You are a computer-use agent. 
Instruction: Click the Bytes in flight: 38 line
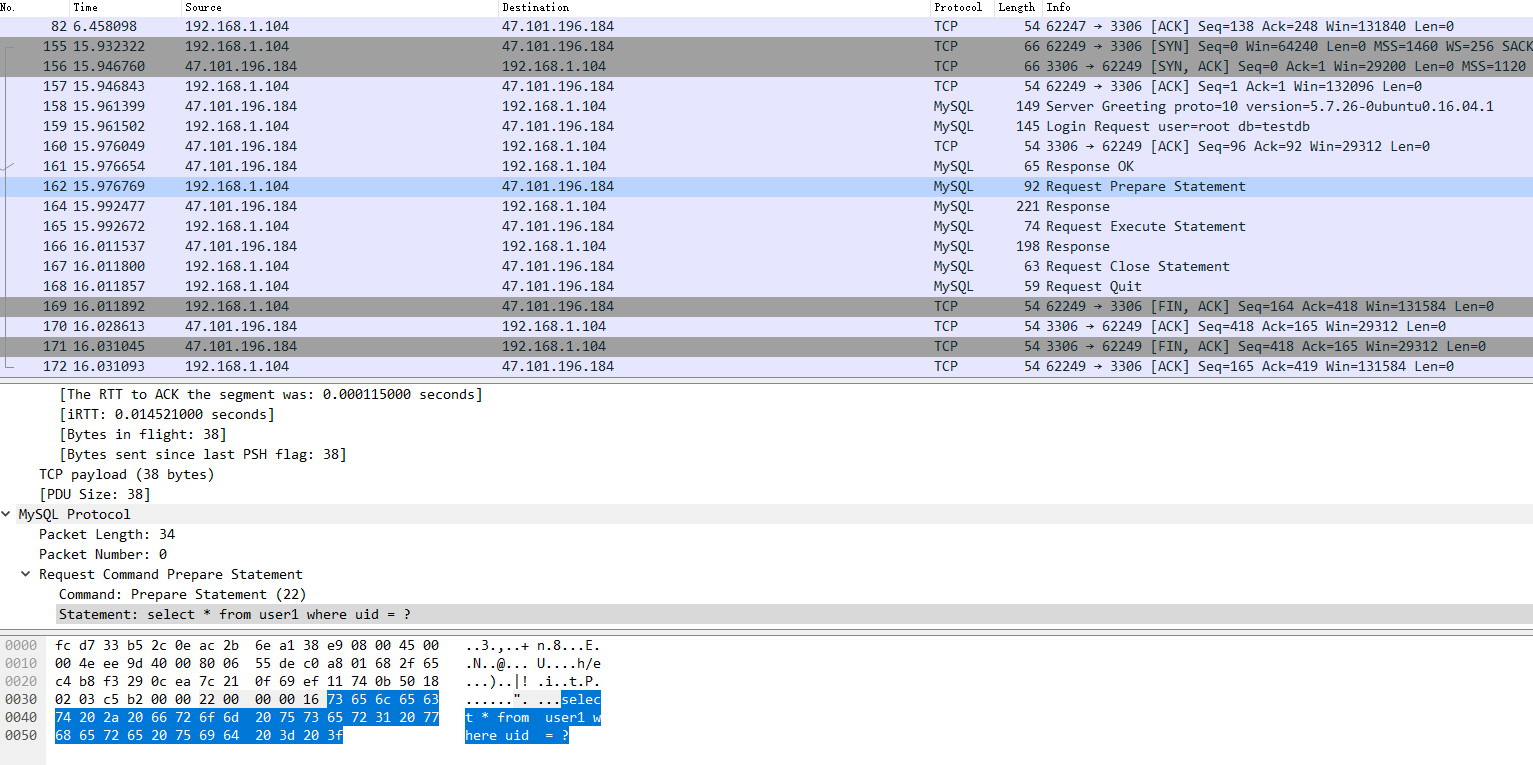[143, 434]
